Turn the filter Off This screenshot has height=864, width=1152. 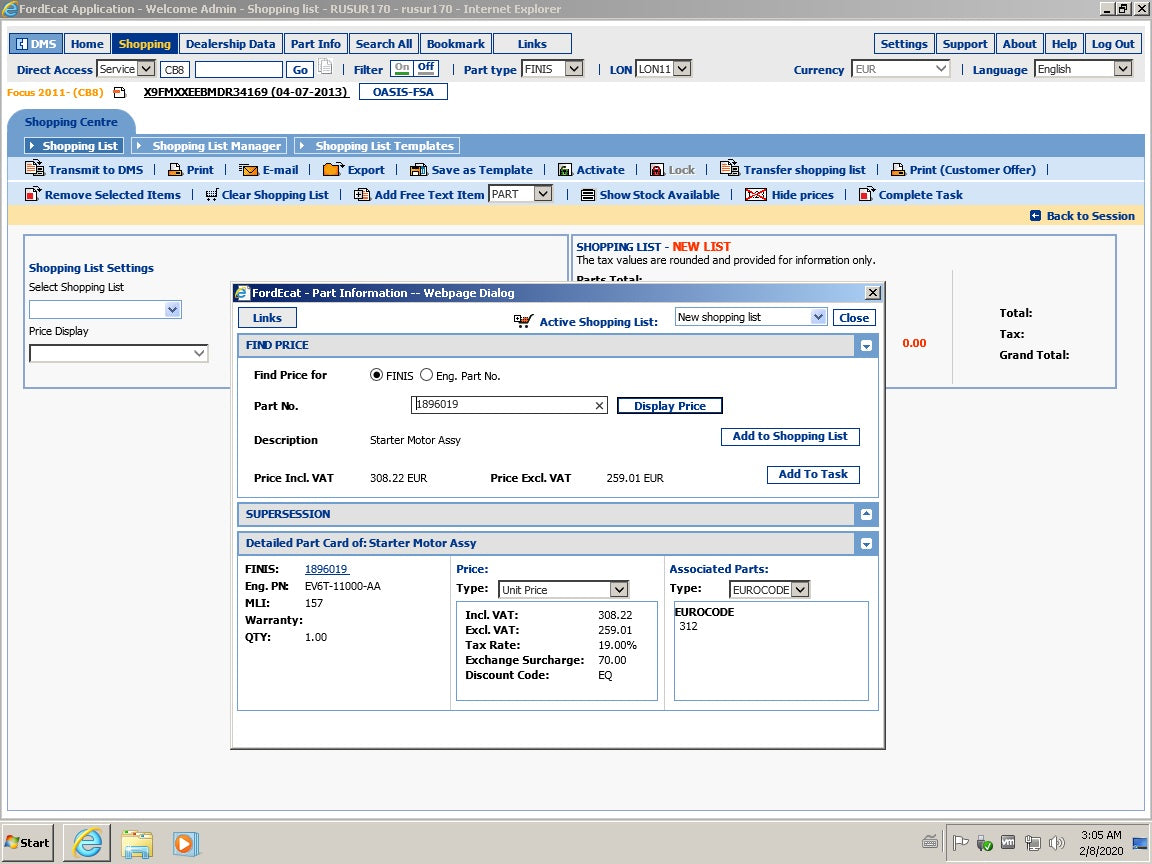(x=426, y=68)
